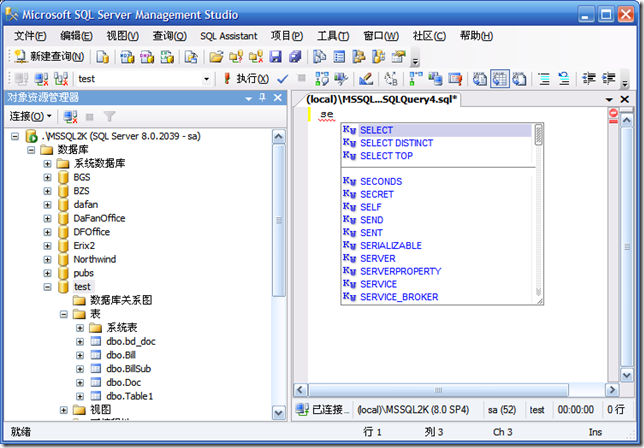644x448 pixels.
Task: Toggle Results to file button
Action: pyautogui.click(x=520, y=78)
